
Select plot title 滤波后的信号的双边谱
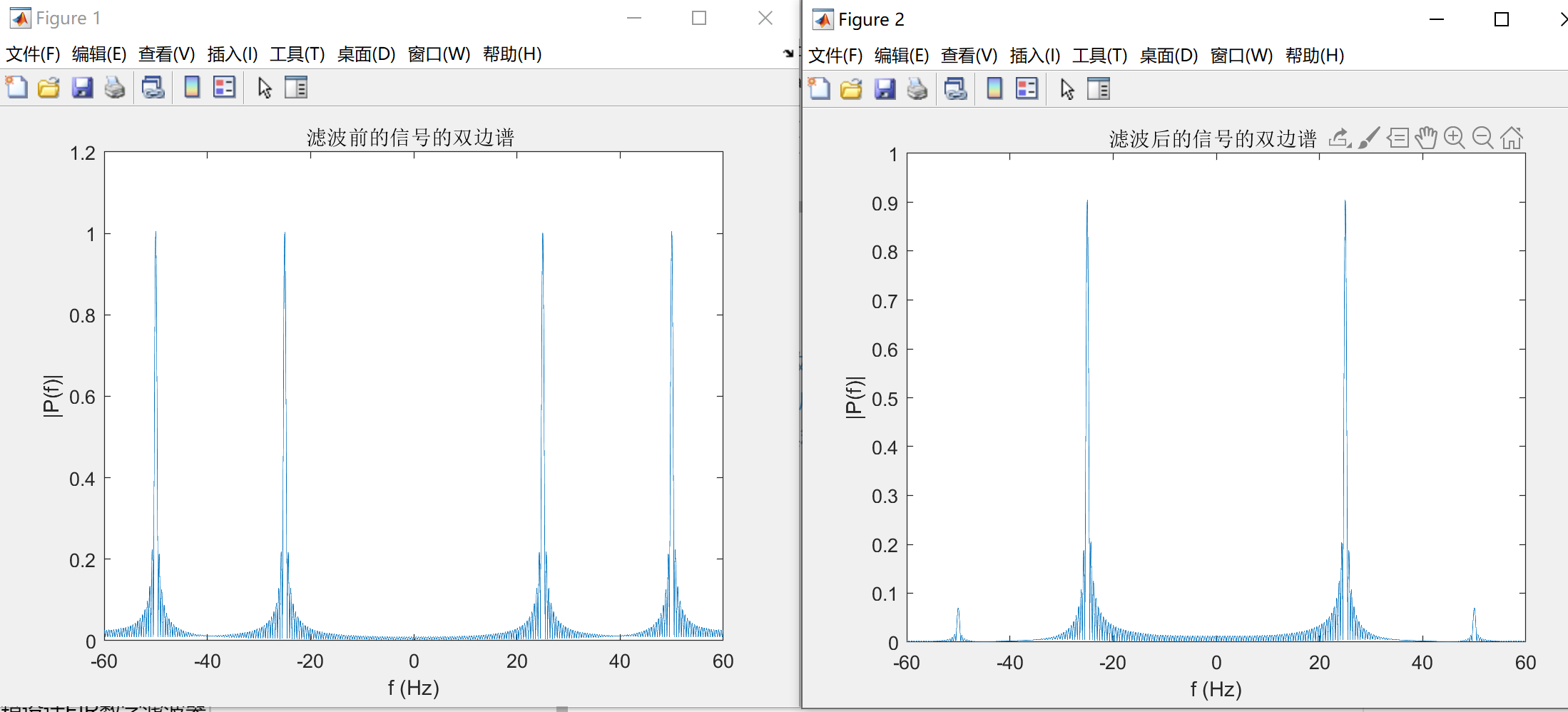(1213, 138)
